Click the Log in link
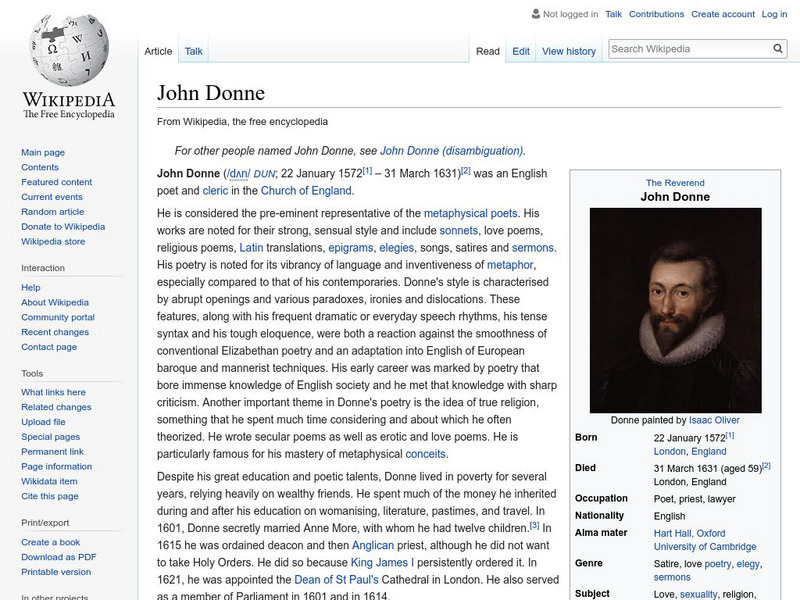The height and width of the screenshot is (600, 800). pyautogui.click(x=774, y=14)
